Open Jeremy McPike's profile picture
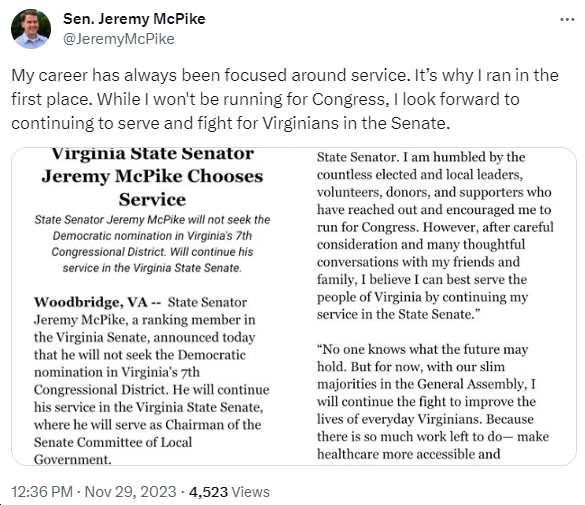 pyautogui.click(x=31, y=29)
